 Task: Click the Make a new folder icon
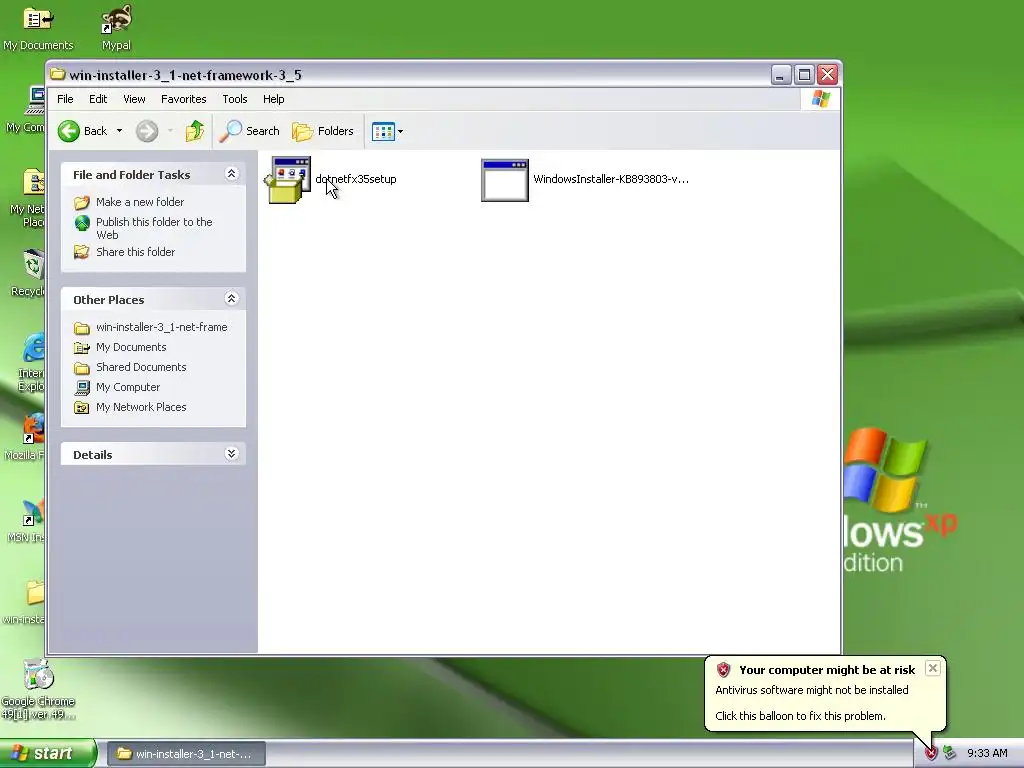(82, 202)
